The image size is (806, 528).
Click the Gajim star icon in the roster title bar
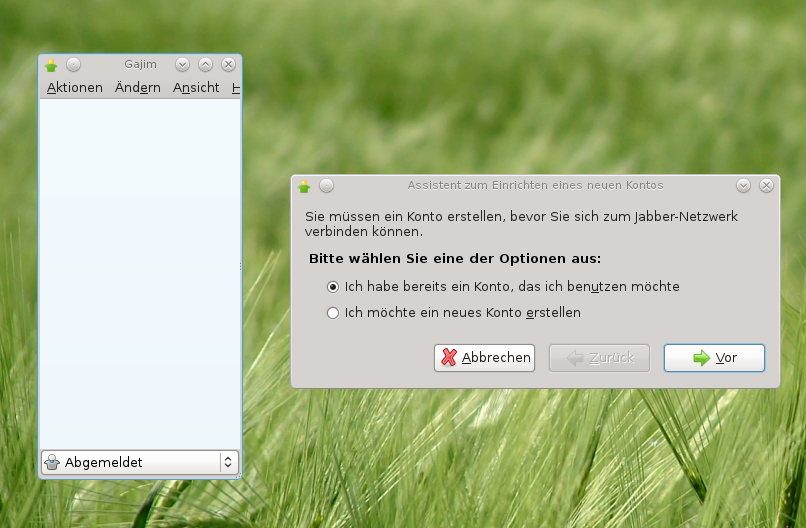tap(52, 65)
